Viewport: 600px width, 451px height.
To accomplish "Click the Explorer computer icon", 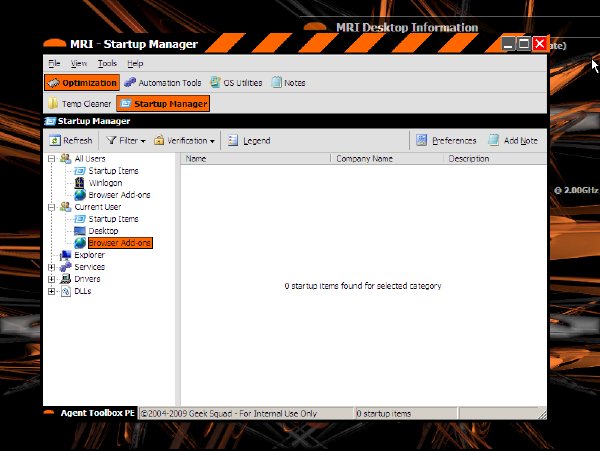I will pyautogui.click(x=65, y=255).
